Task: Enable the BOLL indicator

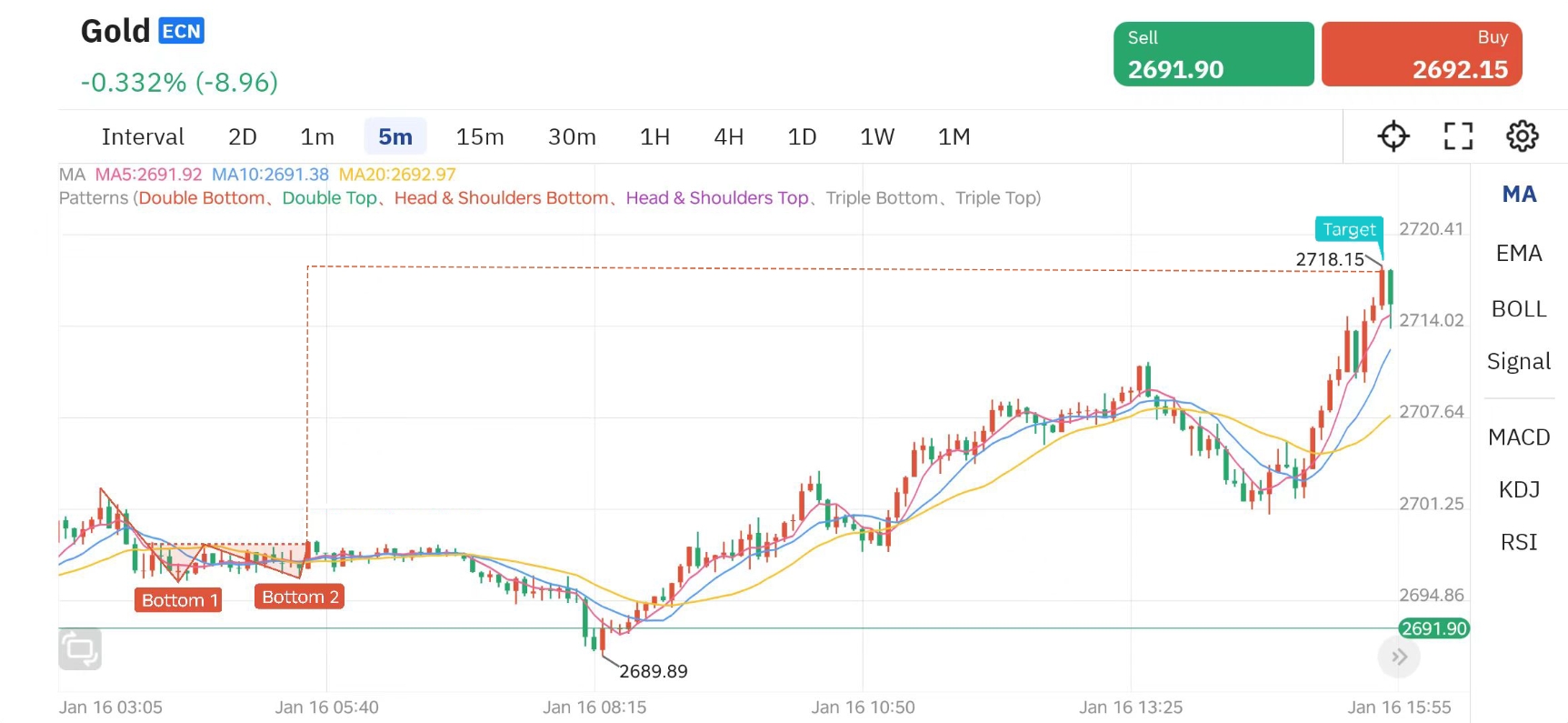Action: [x=1519, y=309]
